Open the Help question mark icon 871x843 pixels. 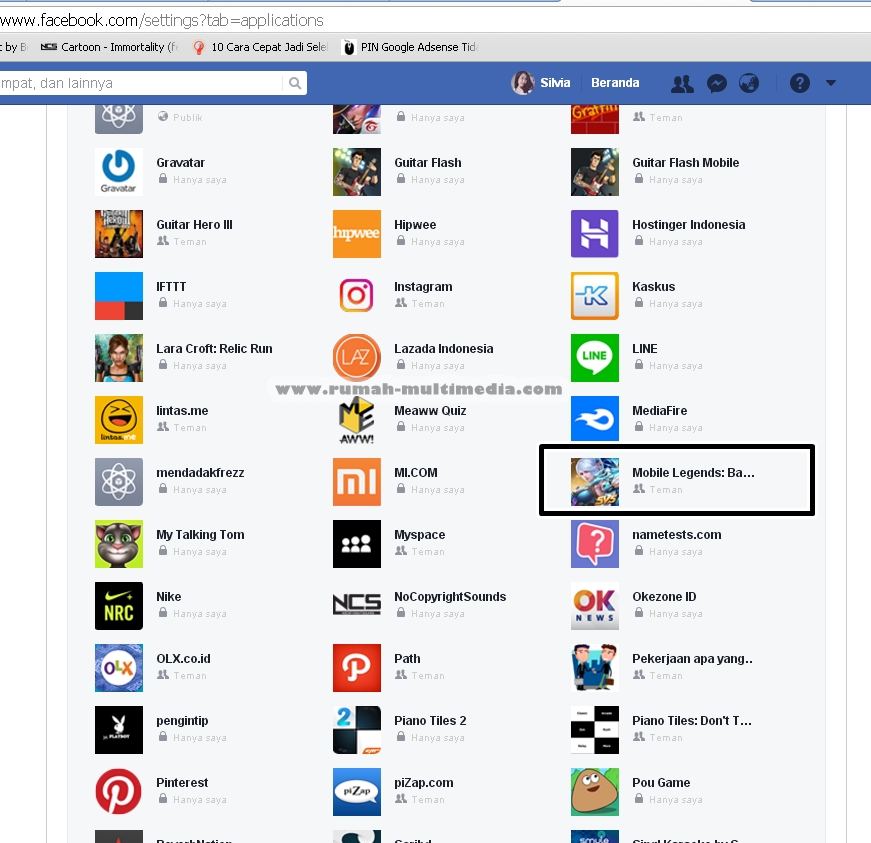point(799,83)
